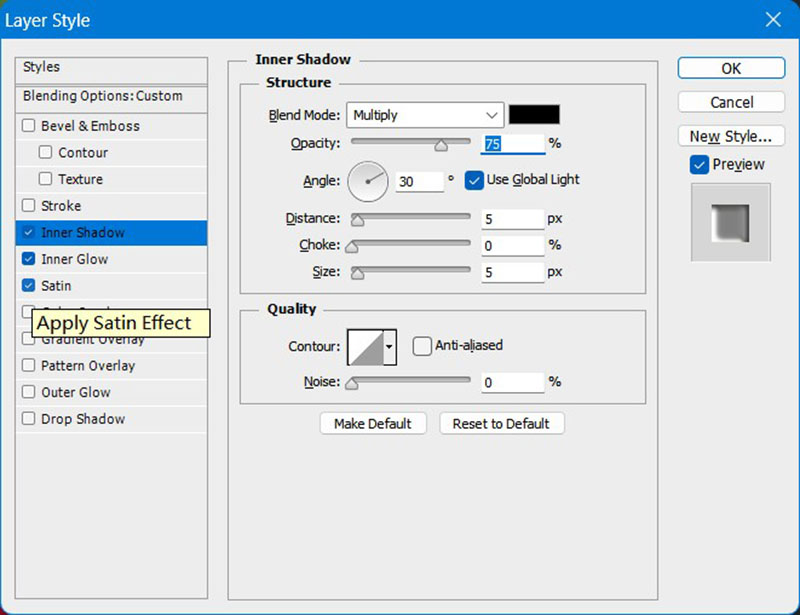Toggle the Preview checkbox
This screenshot has width=800, height=615.
point(699,165)
